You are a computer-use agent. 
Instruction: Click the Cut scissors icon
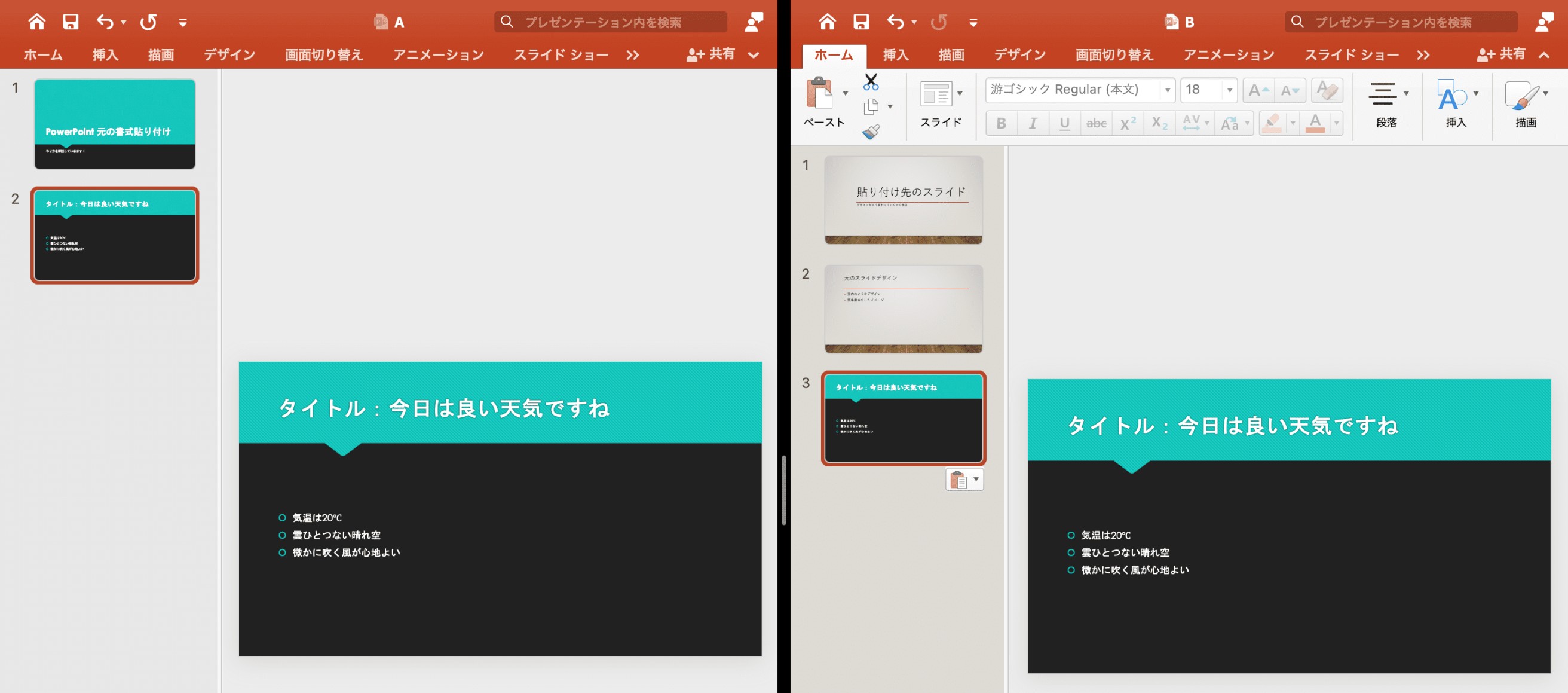tap(871, 81)
